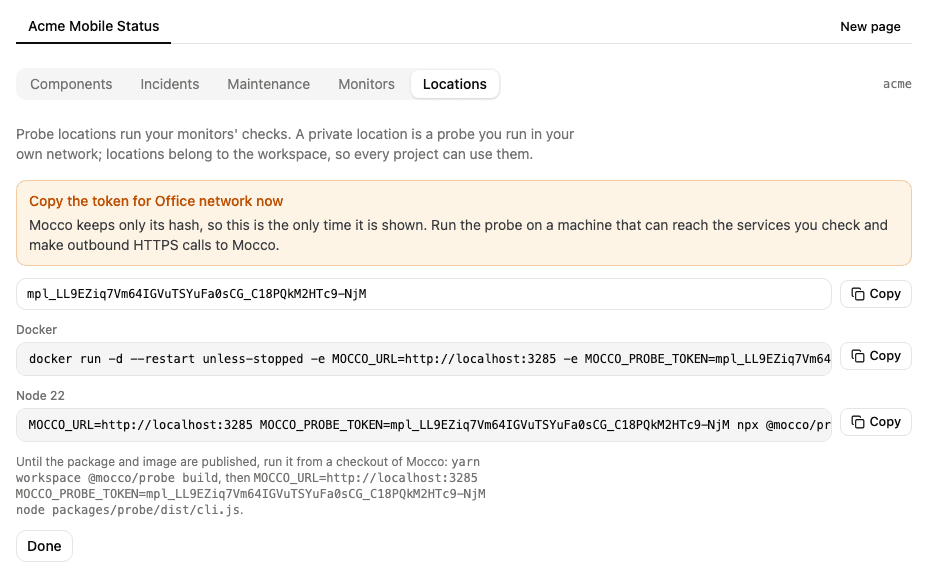The width and height of the screenshot is (928, 570).
Task: Click the docker run command box
Action: [x=424, y=359]
